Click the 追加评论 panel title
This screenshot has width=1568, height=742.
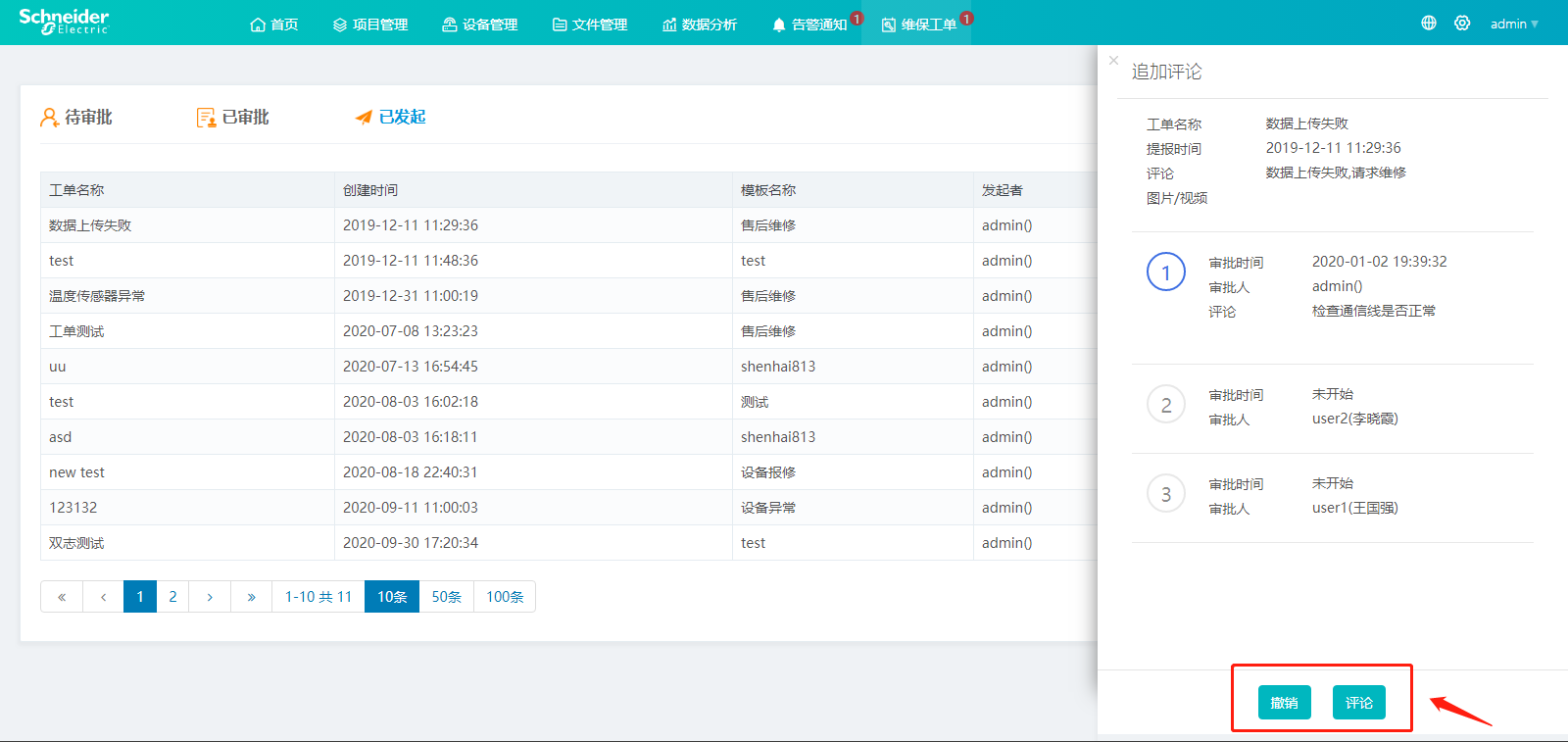1166,72
